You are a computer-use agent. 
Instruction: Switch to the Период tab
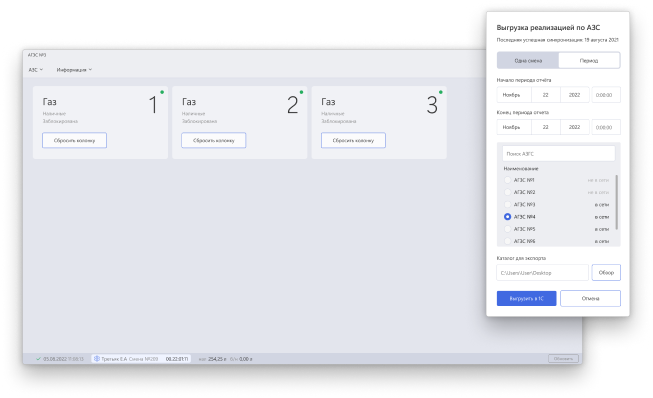click(589, 60)
